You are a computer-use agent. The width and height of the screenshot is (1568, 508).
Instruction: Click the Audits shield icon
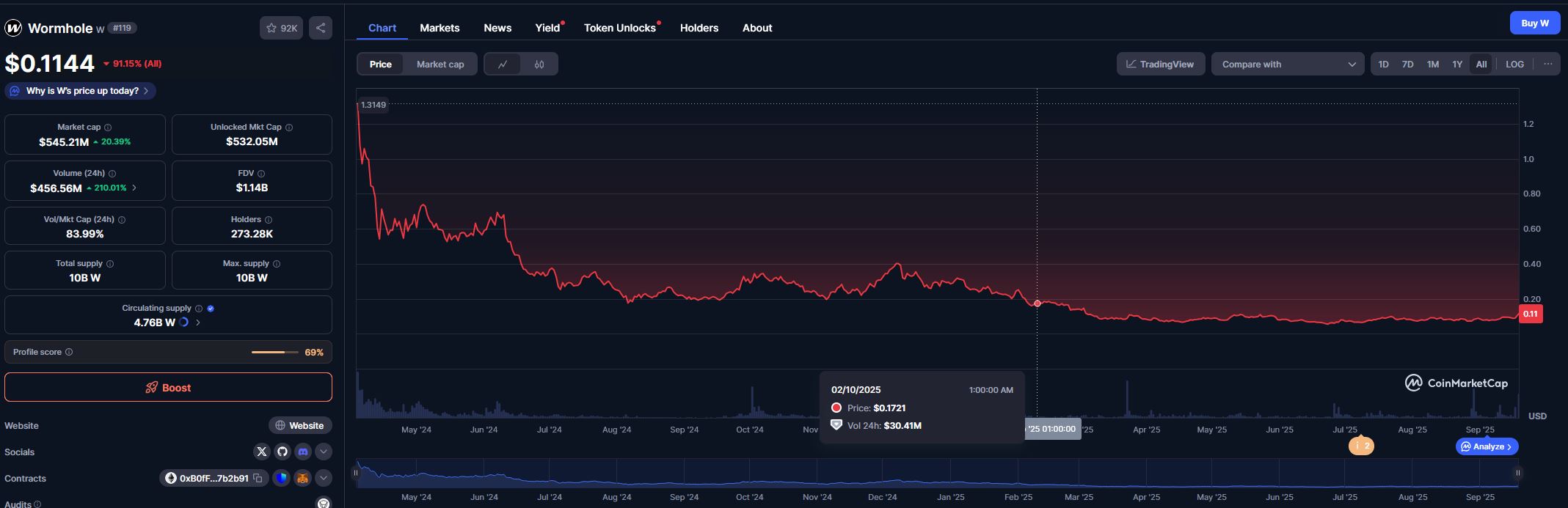pos(323,503)
